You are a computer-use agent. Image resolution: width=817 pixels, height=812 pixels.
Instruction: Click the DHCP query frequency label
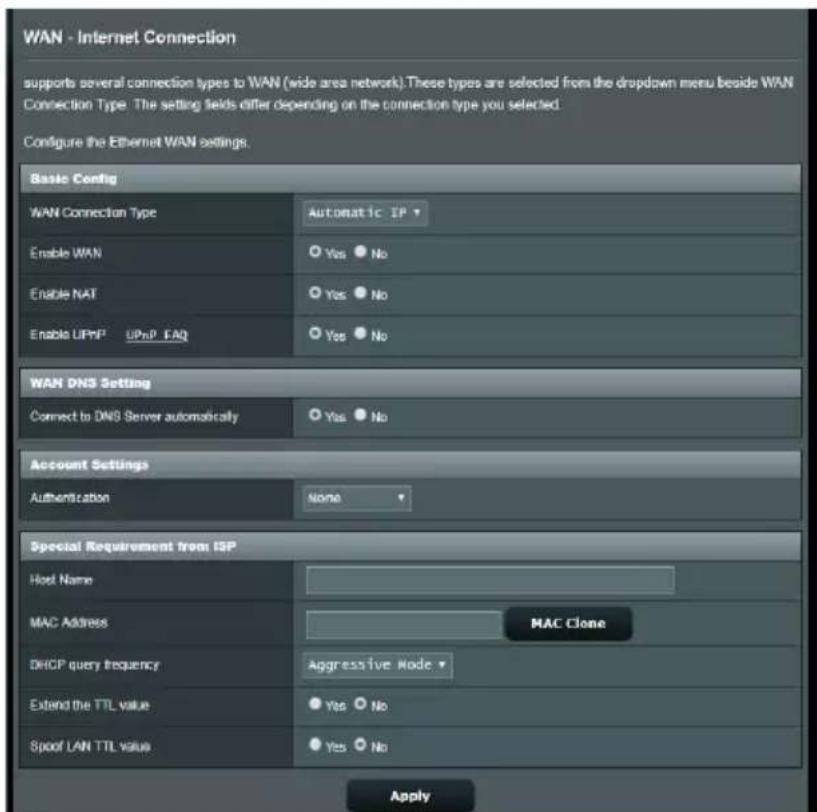click(x=94, y=665)
